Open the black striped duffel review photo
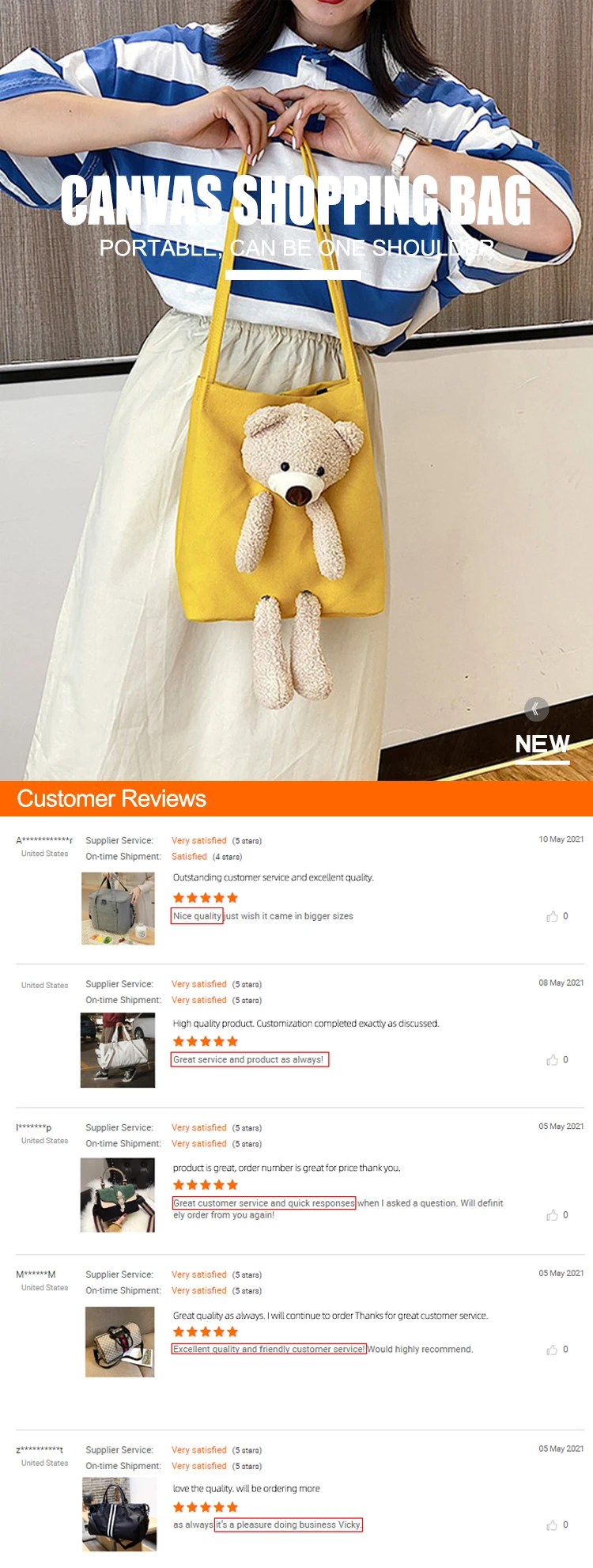This screenshot has width=593, height=1568. [119, 1514]
